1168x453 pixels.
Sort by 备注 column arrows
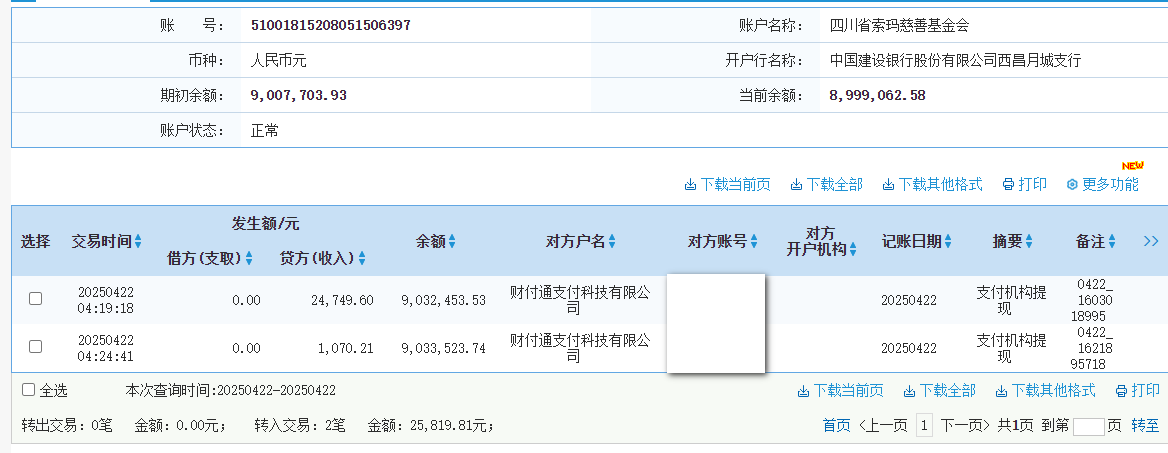click(1111, 241)
